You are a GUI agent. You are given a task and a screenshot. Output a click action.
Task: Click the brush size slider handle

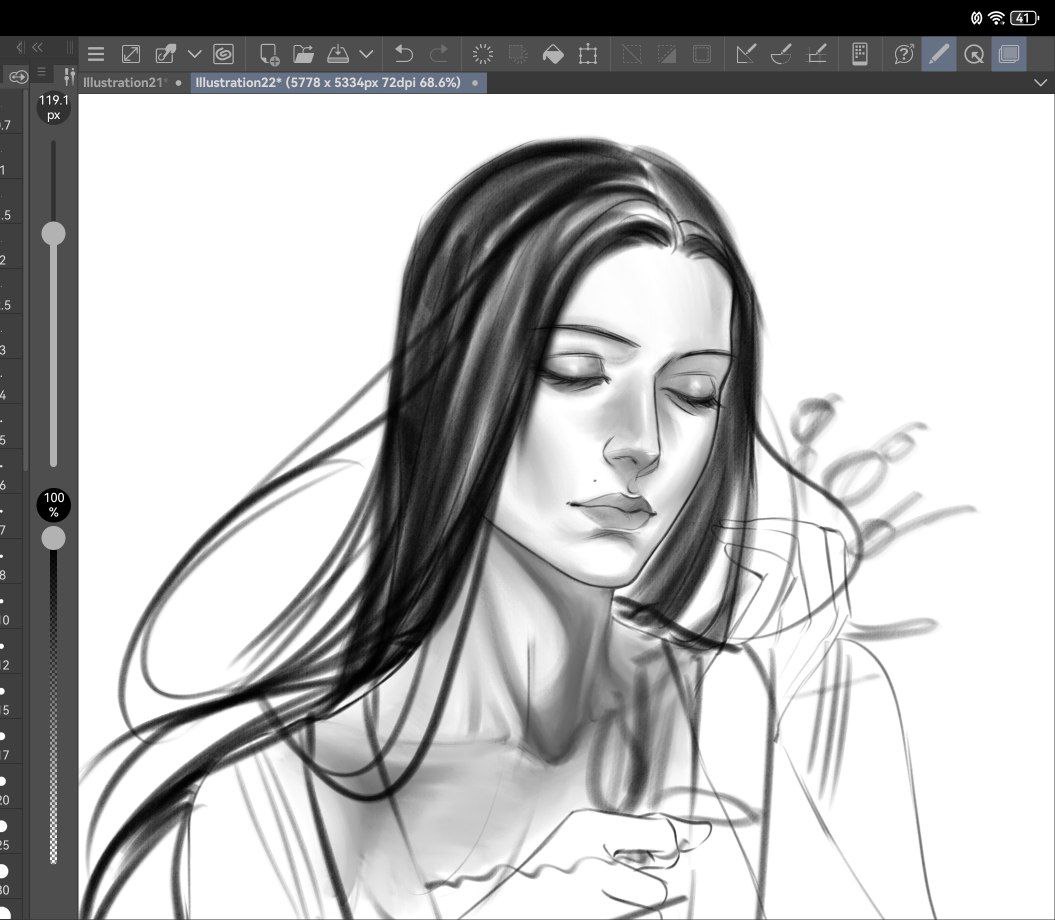[x=53, y=234]
